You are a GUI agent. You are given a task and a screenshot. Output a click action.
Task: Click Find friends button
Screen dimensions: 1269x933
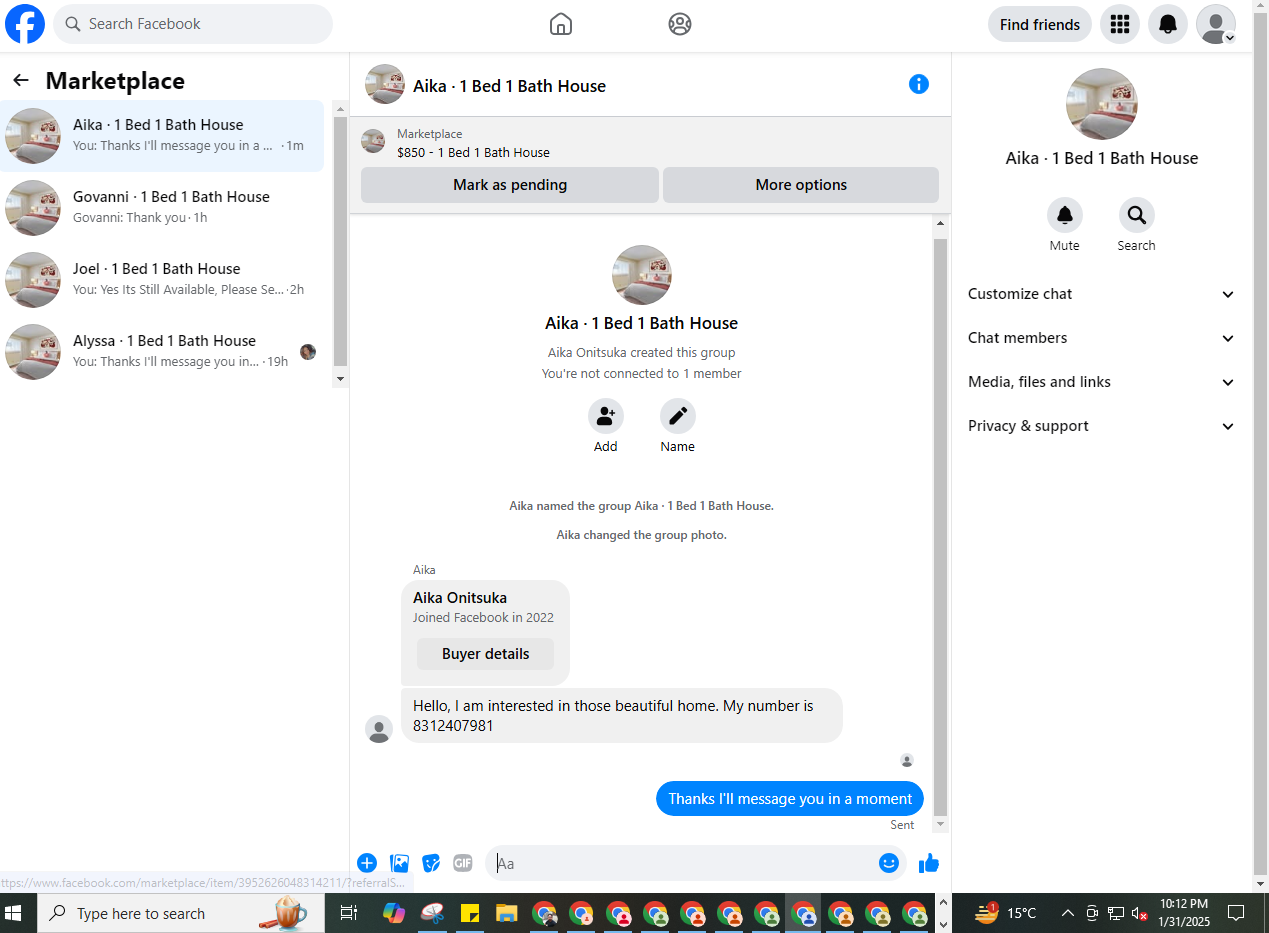[1040, 24]
